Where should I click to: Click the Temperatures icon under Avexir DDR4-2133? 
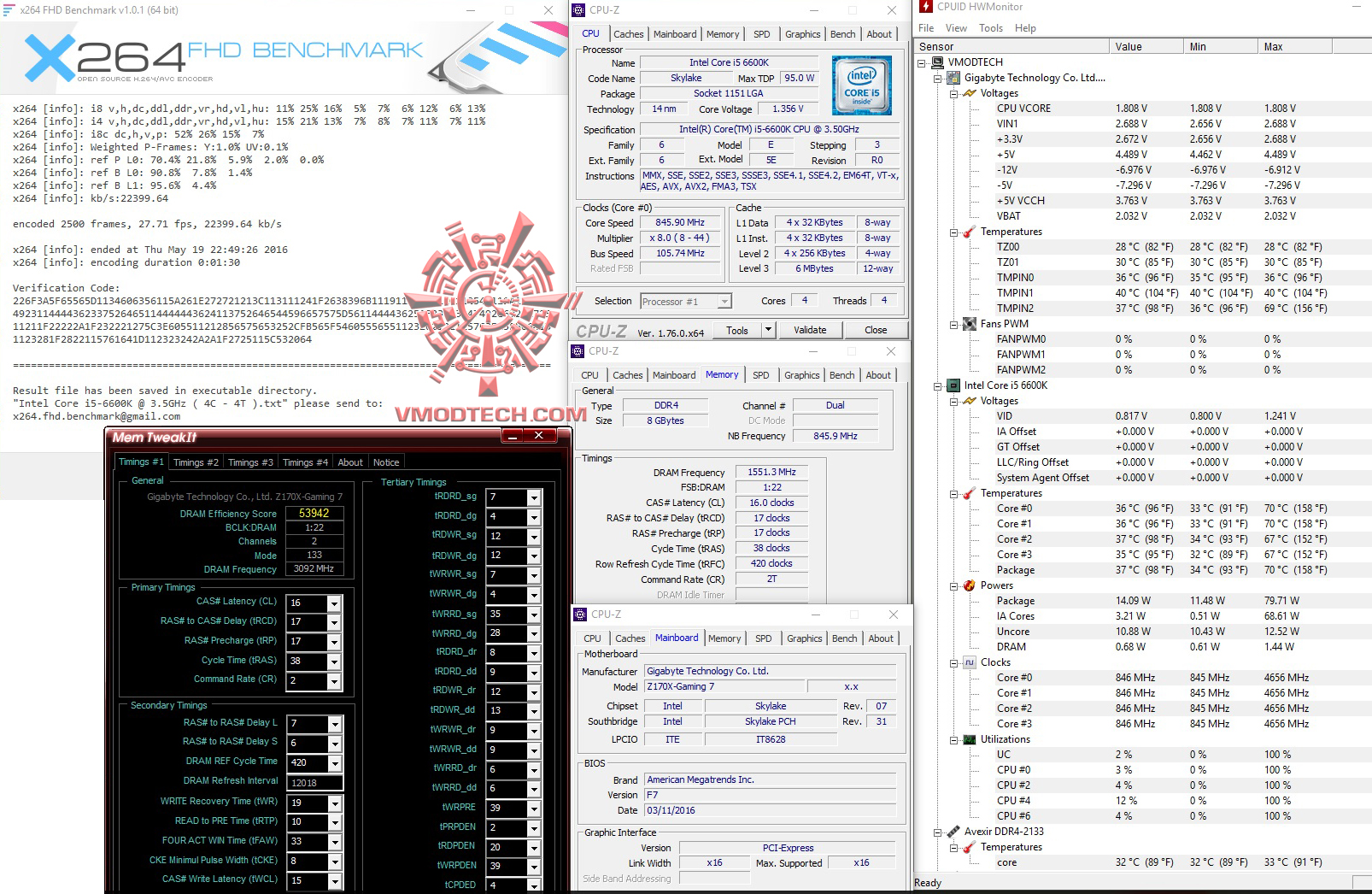pos(970,847)
